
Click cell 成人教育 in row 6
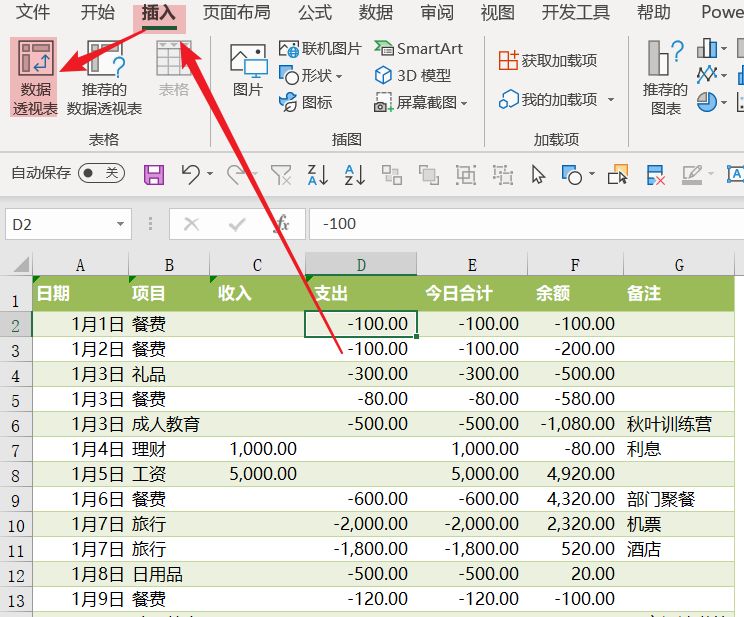pos(168,424)
